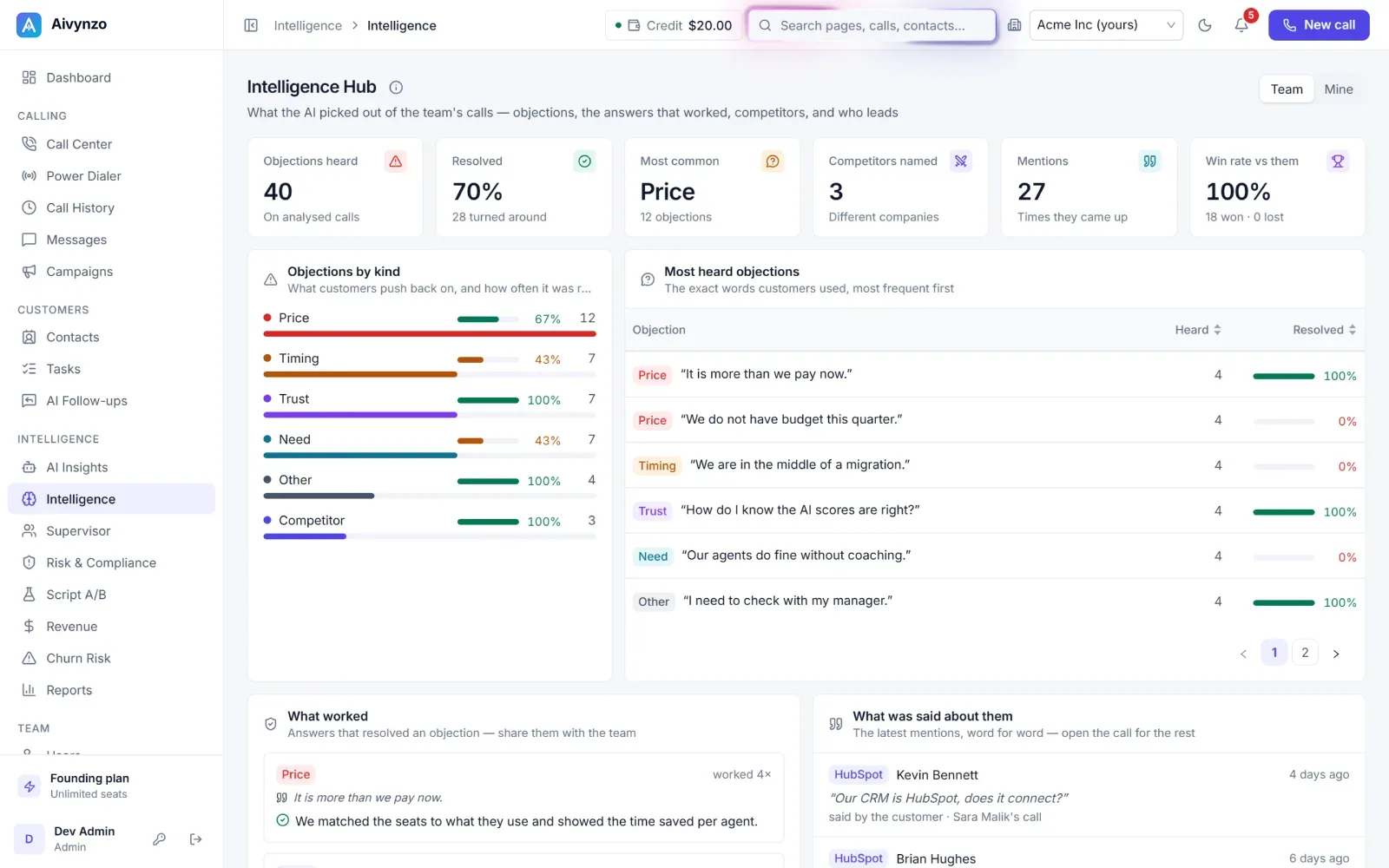Click the Price objection bar
1389x868 pixels.
click(x=430, y=333)
